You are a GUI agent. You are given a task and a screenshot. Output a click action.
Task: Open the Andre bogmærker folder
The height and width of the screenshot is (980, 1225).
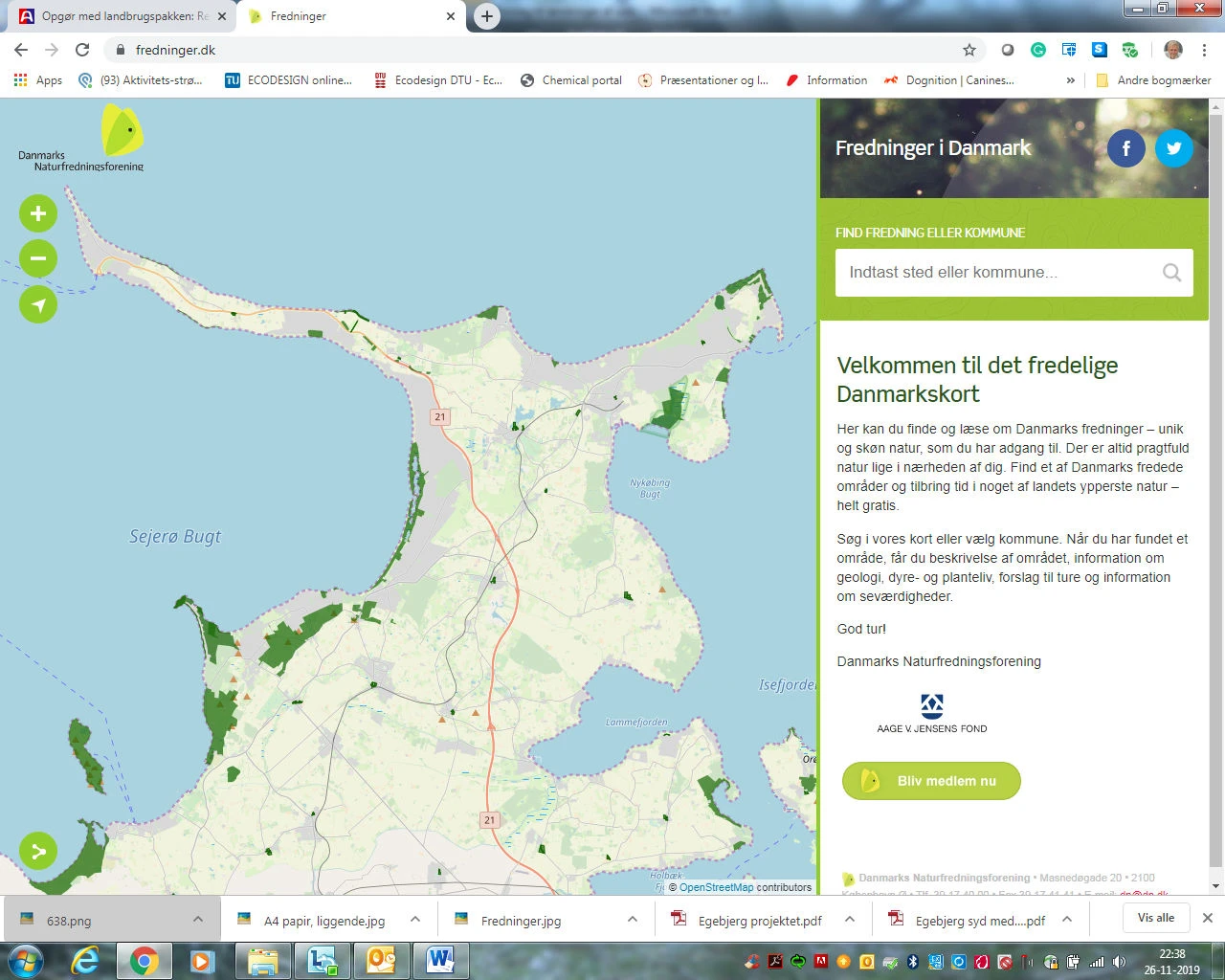(x=1153, y=80)
